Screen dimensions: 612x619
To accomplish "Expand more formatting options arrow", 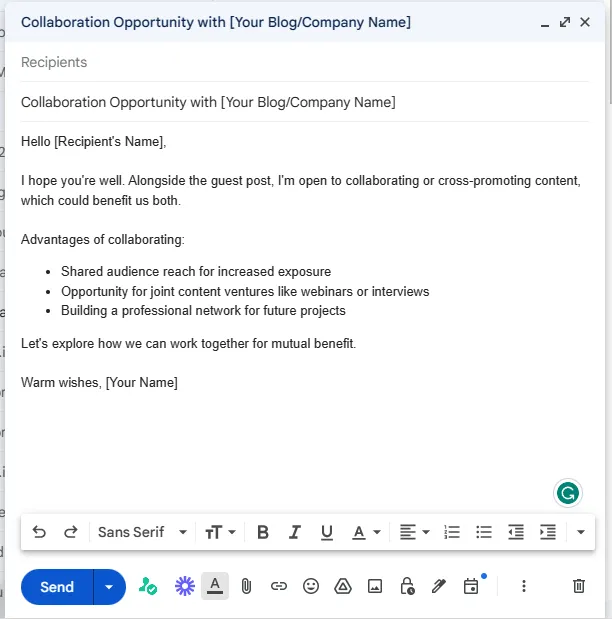I will coord(580,532).
